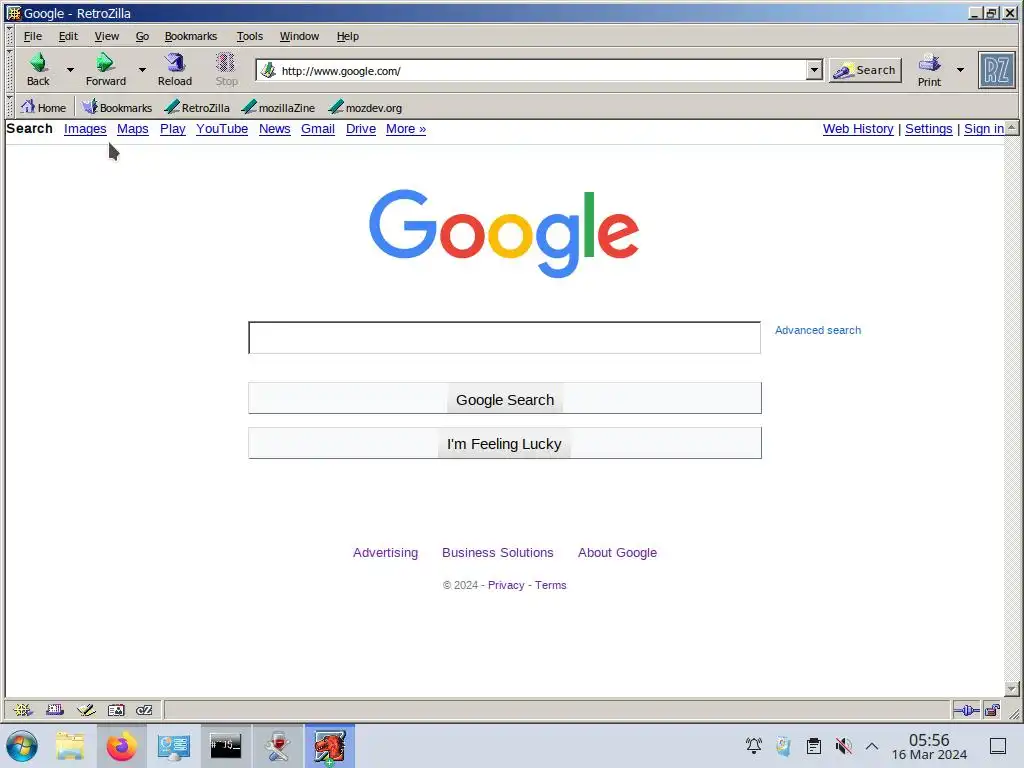Click the scrollbar down arrow
The image size is (1024, 768).
[1012, 689]
